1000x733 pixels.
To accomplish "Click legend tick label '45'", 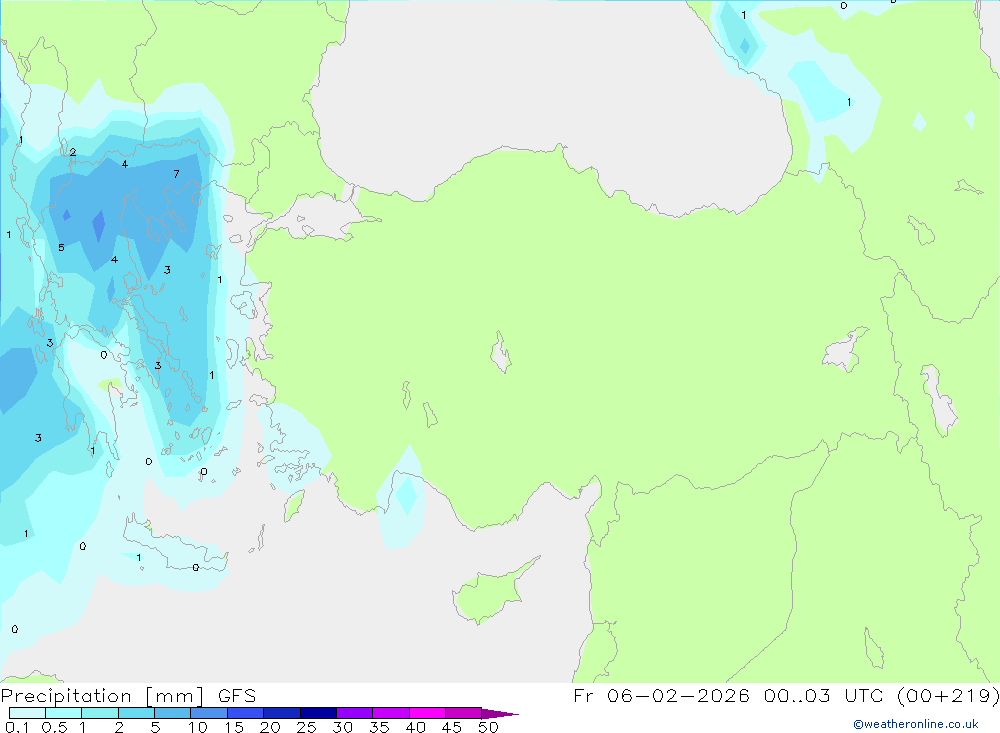I will (x=452, y=727).
